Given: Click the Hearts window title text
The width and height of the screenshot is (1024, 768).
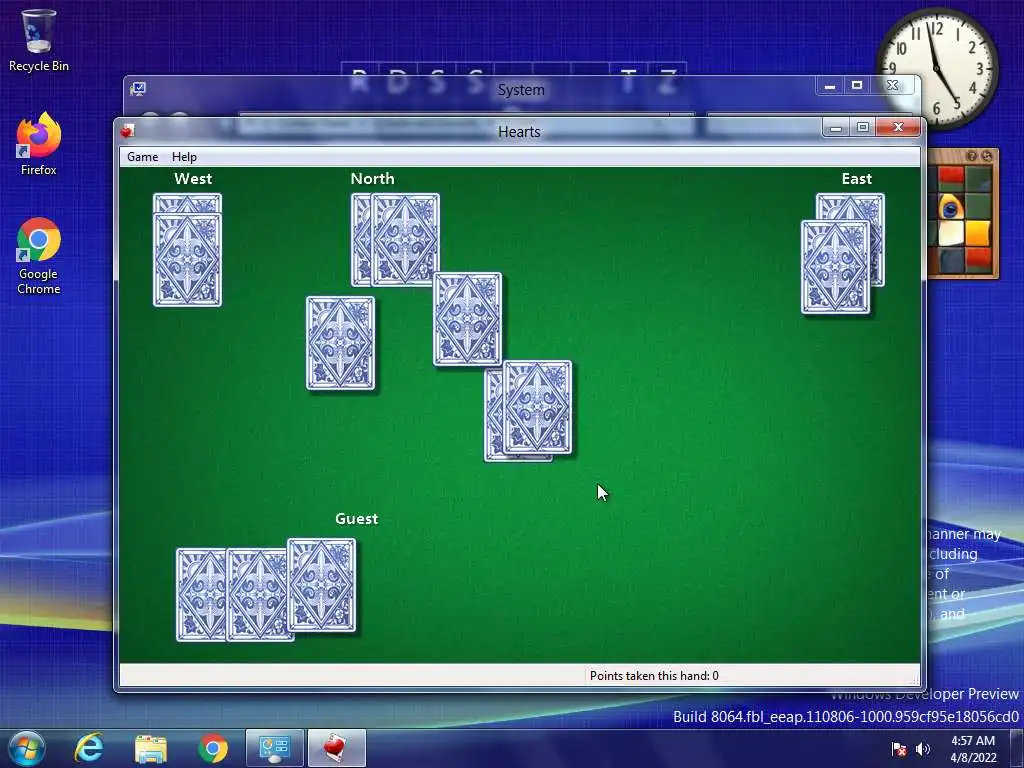Looking at the screenshot, I should pyautogui.click(x=519, y=131).
